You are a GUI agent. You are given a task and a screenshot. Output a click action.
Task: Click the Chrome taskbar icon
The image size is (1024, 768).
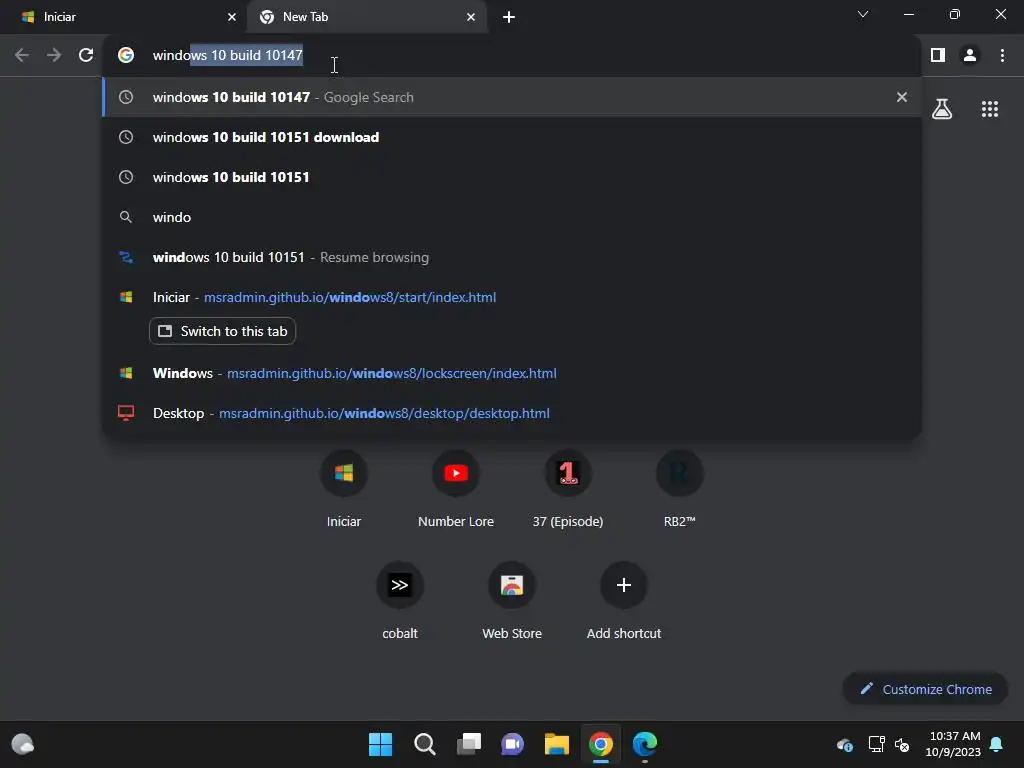[x=601, y=744]
